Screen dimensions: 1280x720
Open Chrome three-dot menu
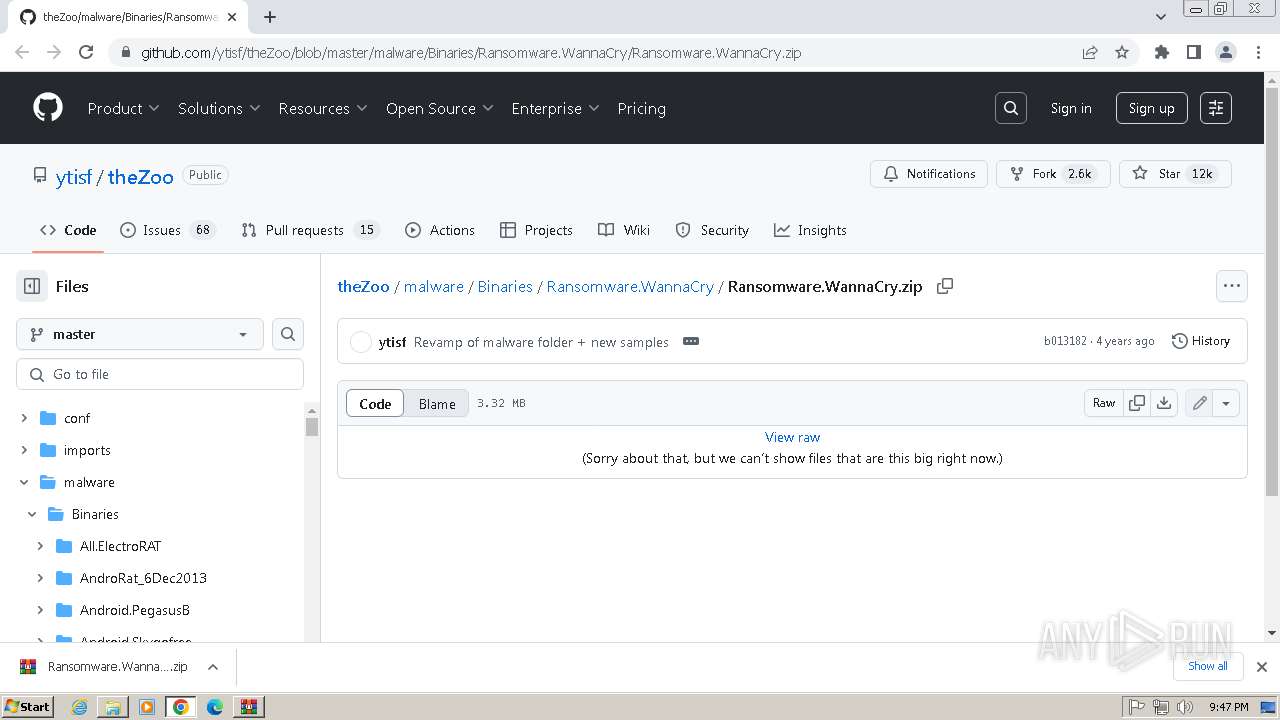click(x=1258, y=52)
